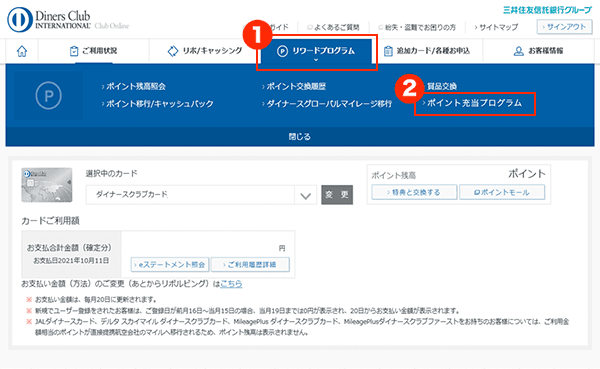Open 賞品交換 menu entry
Viewport: 600px width, 369px height.
pyautogui.click(x=442, y=87)
